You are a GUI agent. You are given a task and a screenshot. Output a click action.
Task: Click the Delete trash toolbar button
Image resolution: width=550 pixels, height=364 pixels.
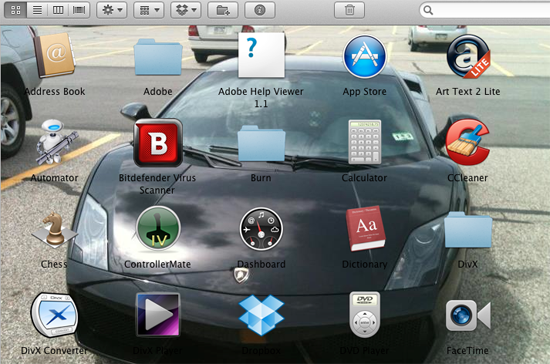coord(349,10)
